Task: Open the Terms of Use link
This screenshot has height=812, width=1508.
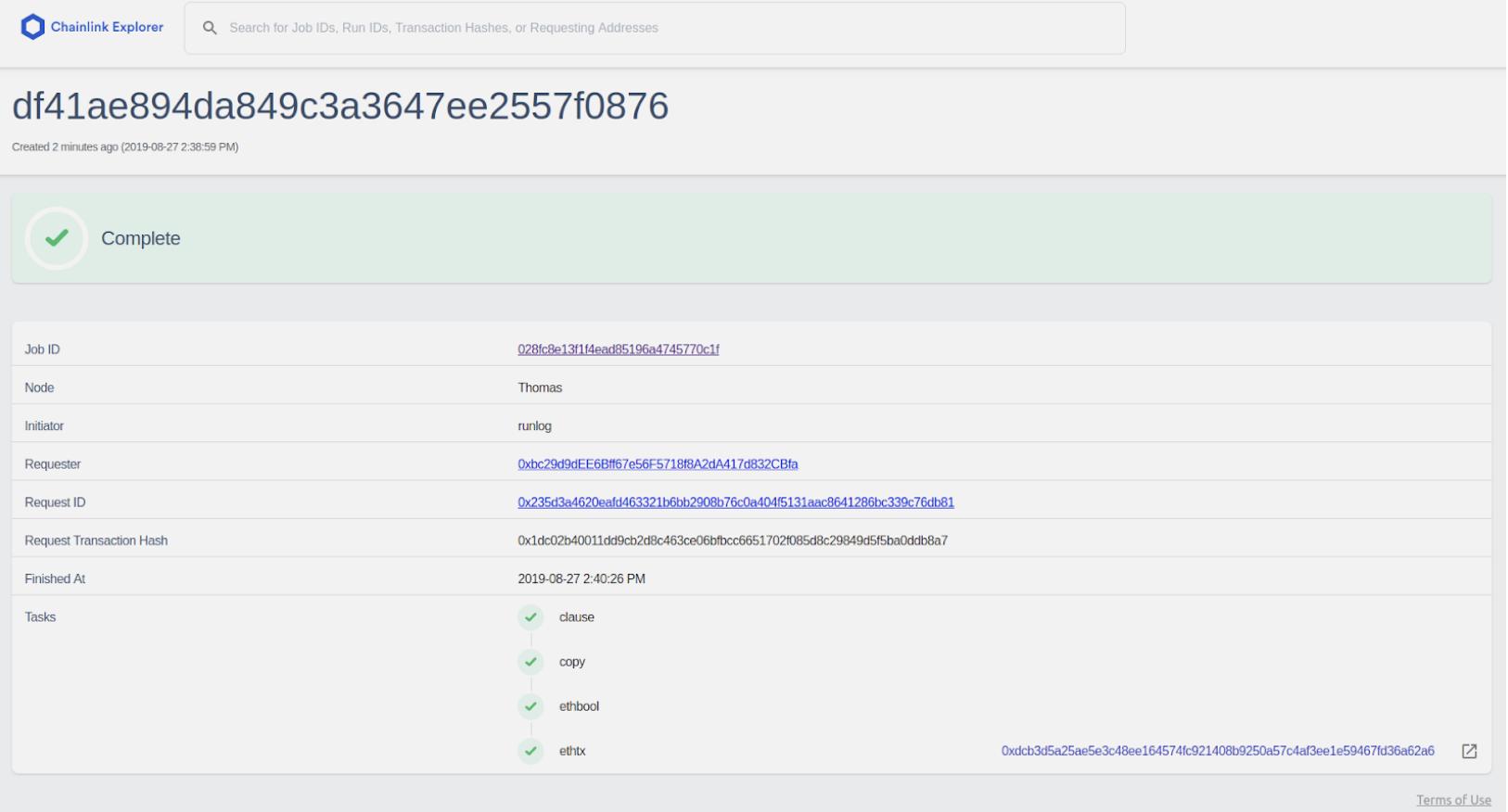Action: [1453, 800]
